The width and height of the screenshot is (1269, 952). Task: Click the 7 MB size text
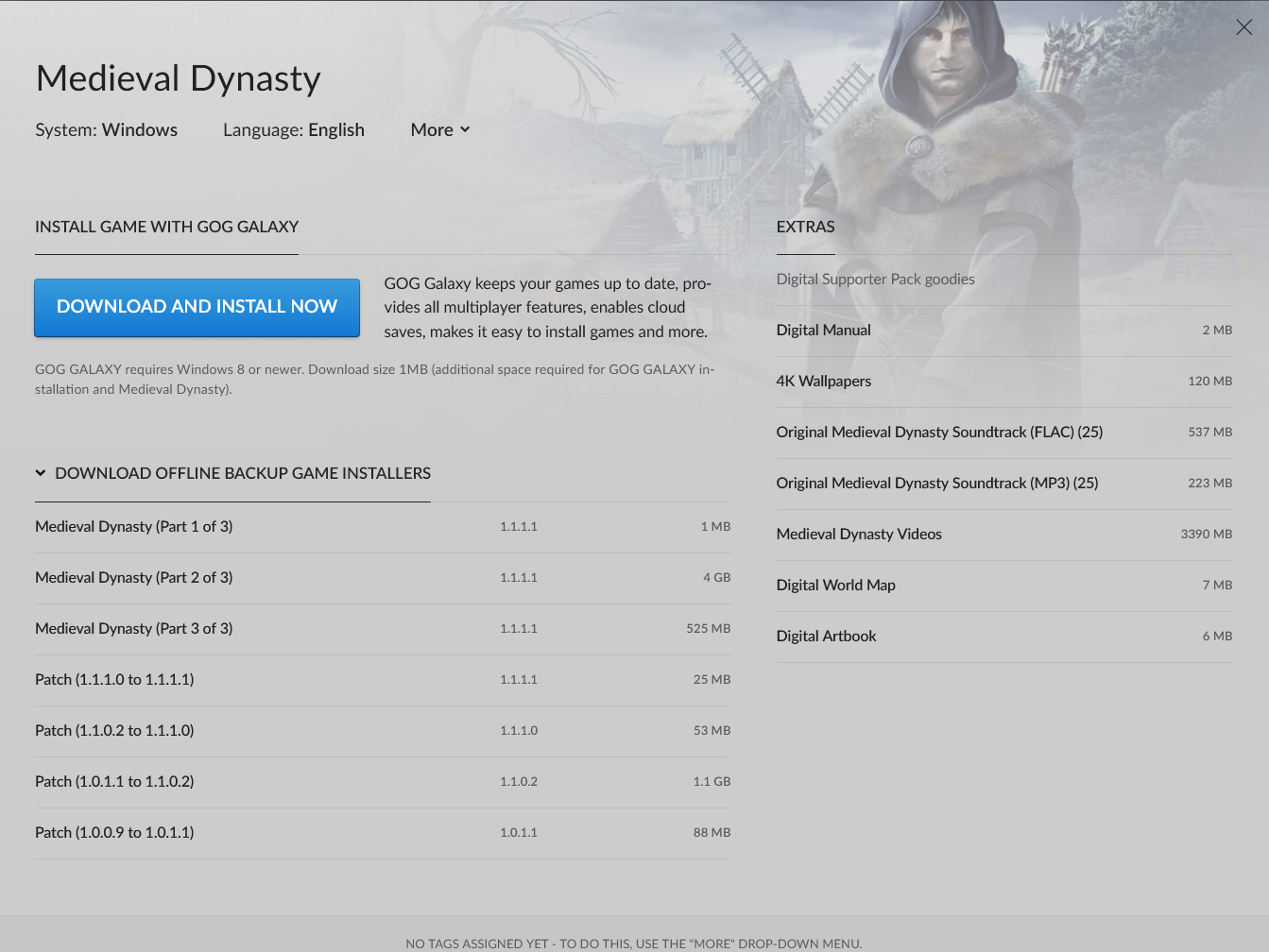tap(1217, 586)
